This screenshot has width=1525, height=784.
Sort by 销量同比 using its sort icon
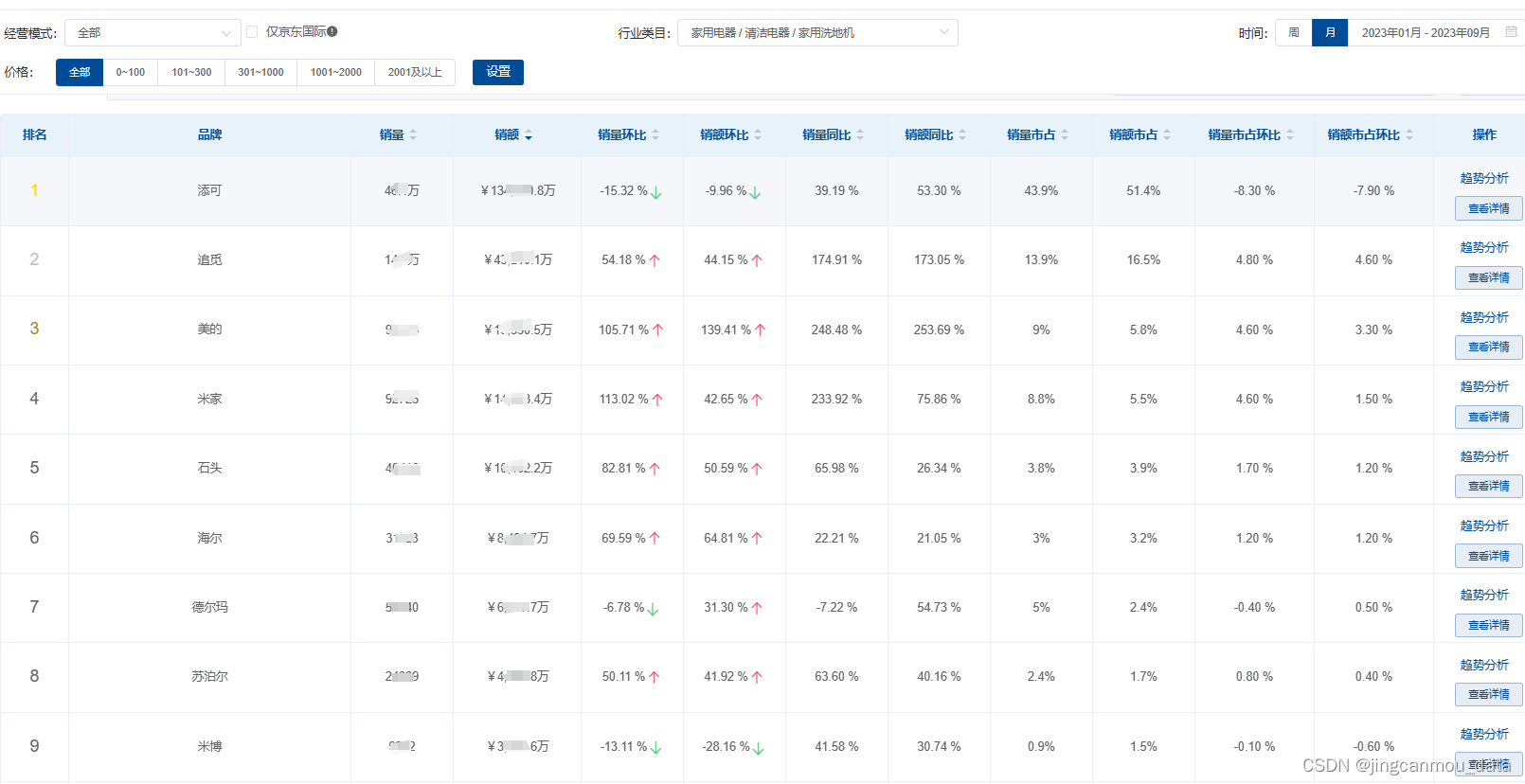tap(860, 135)
